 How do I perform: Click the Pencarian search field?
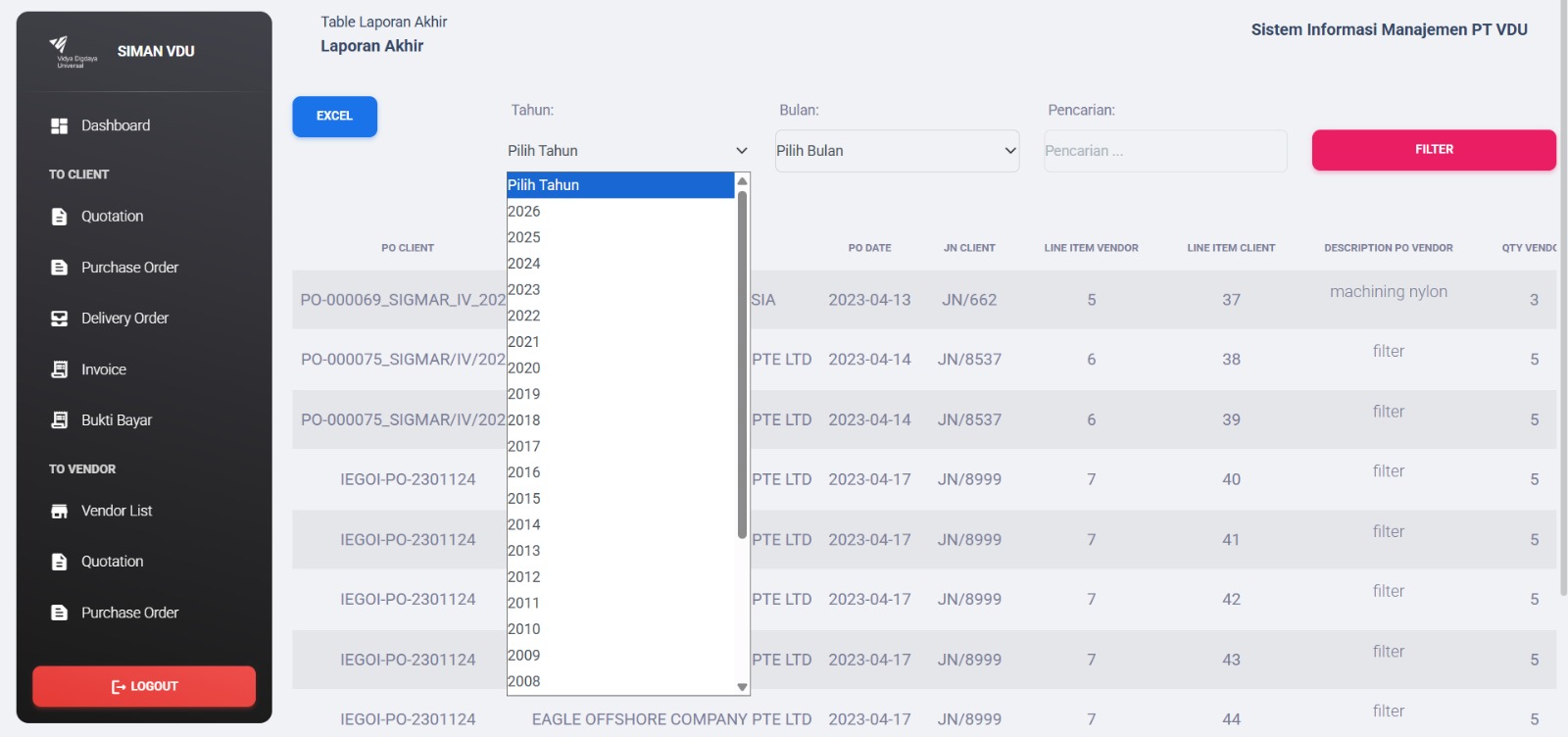coord(1165,151)
